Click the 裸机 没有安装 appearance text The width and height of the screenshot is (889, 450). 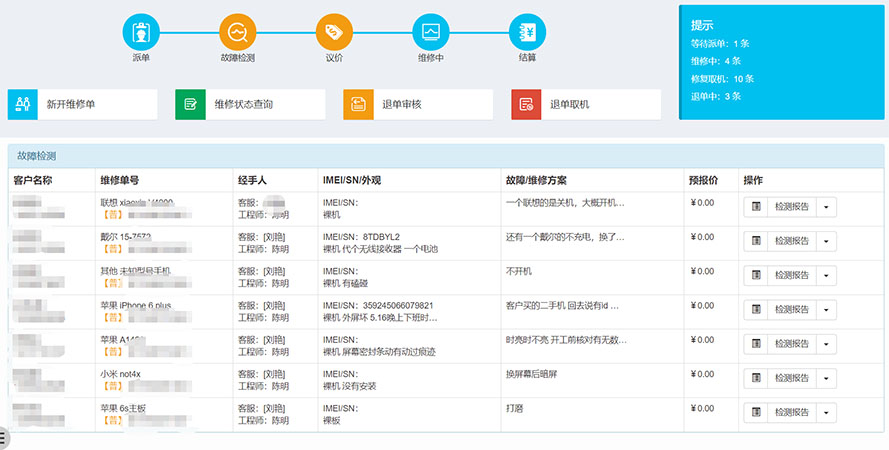[349, 386]
